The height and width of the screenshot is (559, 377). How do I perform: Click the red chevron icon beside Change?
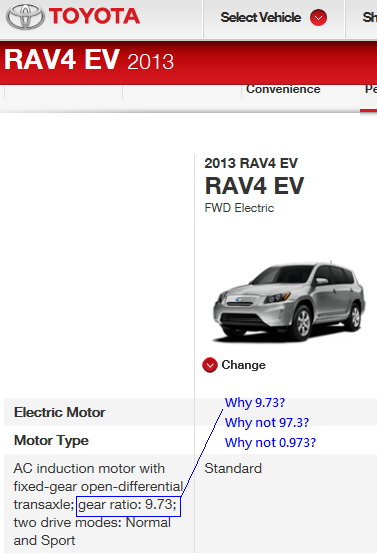coord(210,365)
